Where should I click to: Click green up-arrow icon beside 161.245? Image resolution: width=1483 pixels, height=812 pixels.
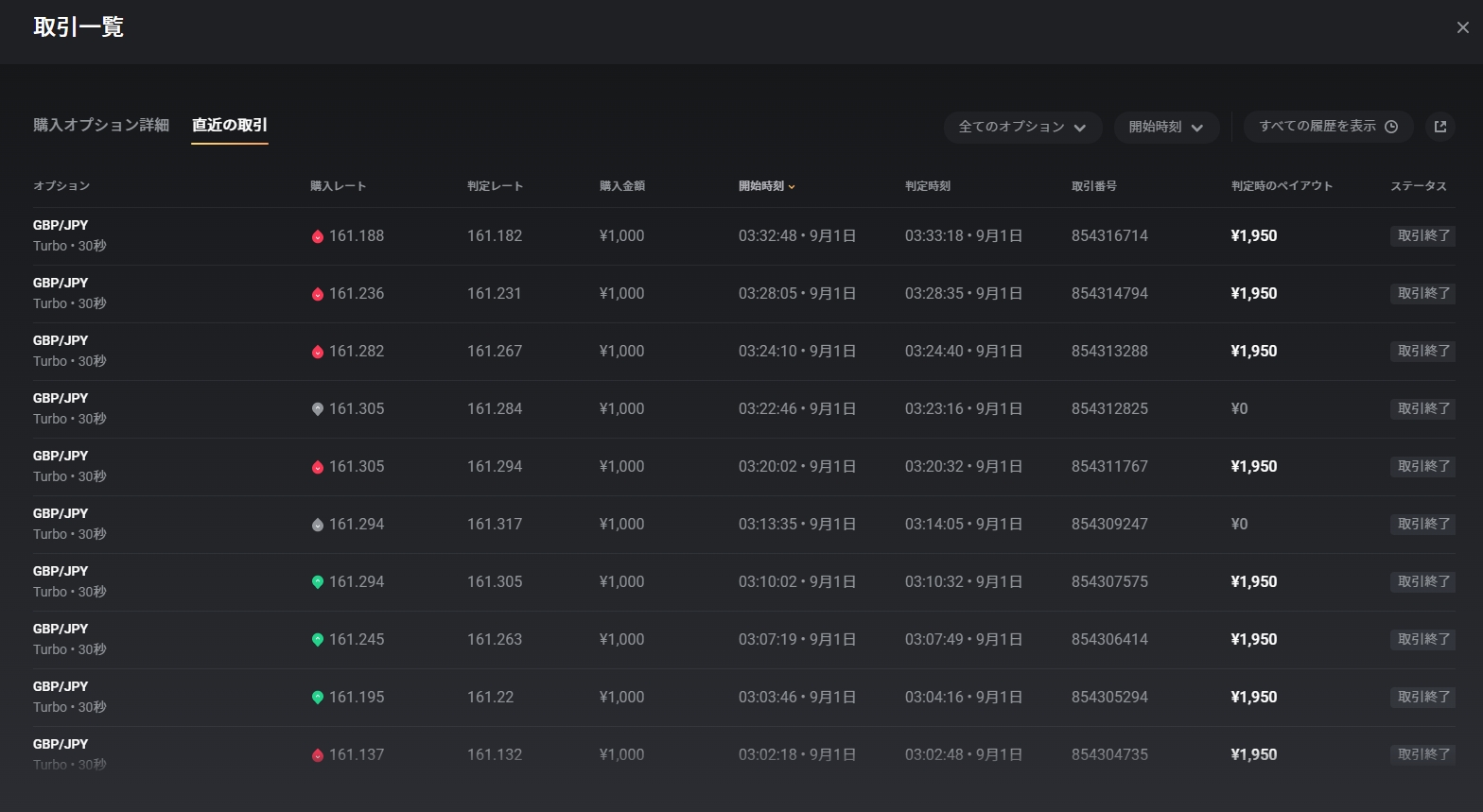(x=318, y=640)
